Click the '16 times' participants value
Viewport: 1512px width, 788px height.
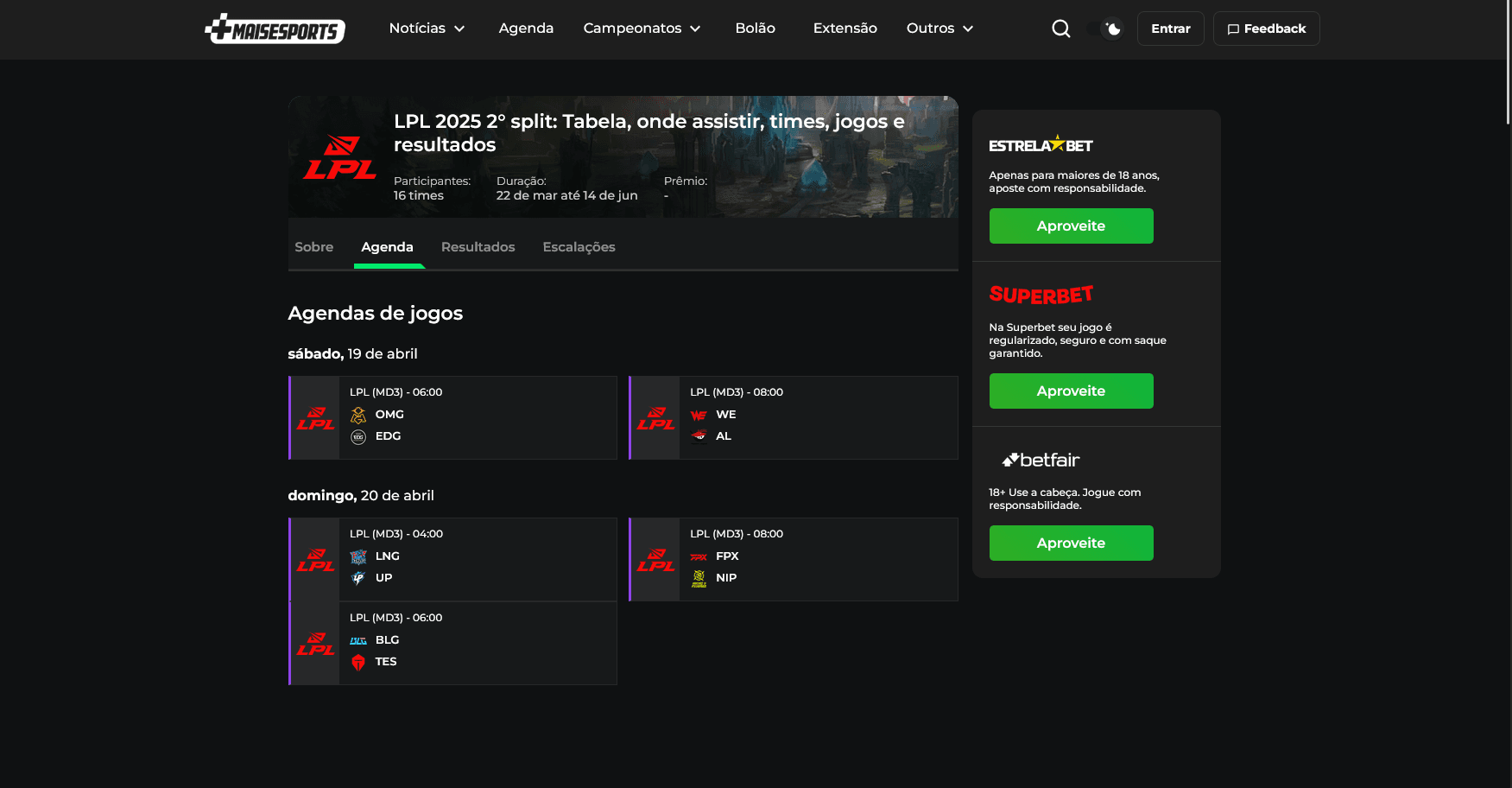[x=419, y=195]
